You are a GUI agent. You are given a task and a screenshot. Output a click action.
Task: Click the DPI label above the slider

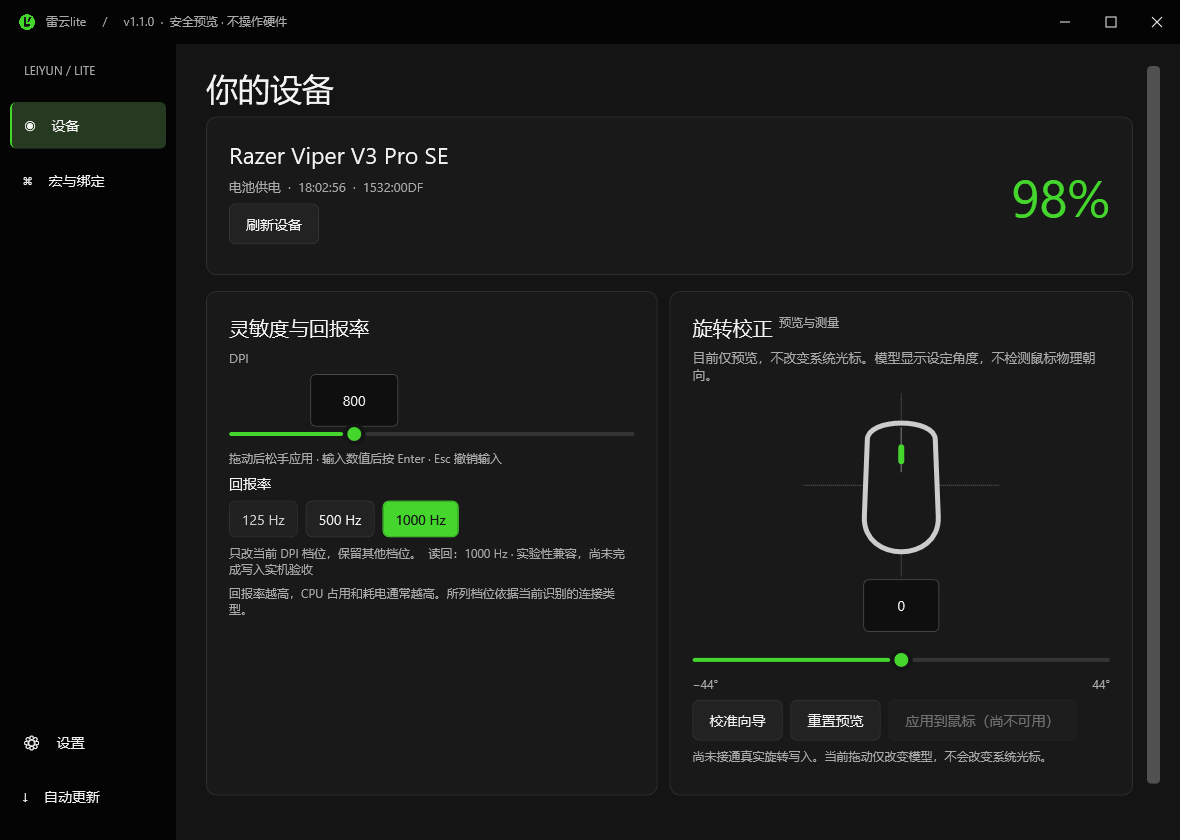click(239, 359)
